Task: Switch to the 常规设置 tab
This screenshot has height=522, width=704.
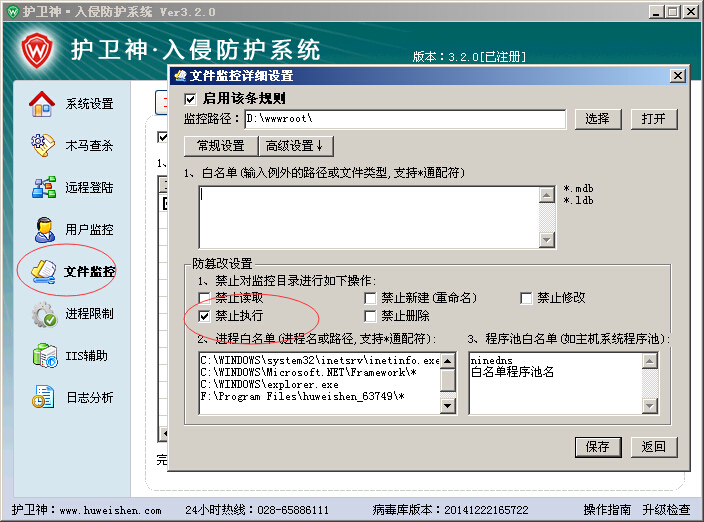Action: 221,146
